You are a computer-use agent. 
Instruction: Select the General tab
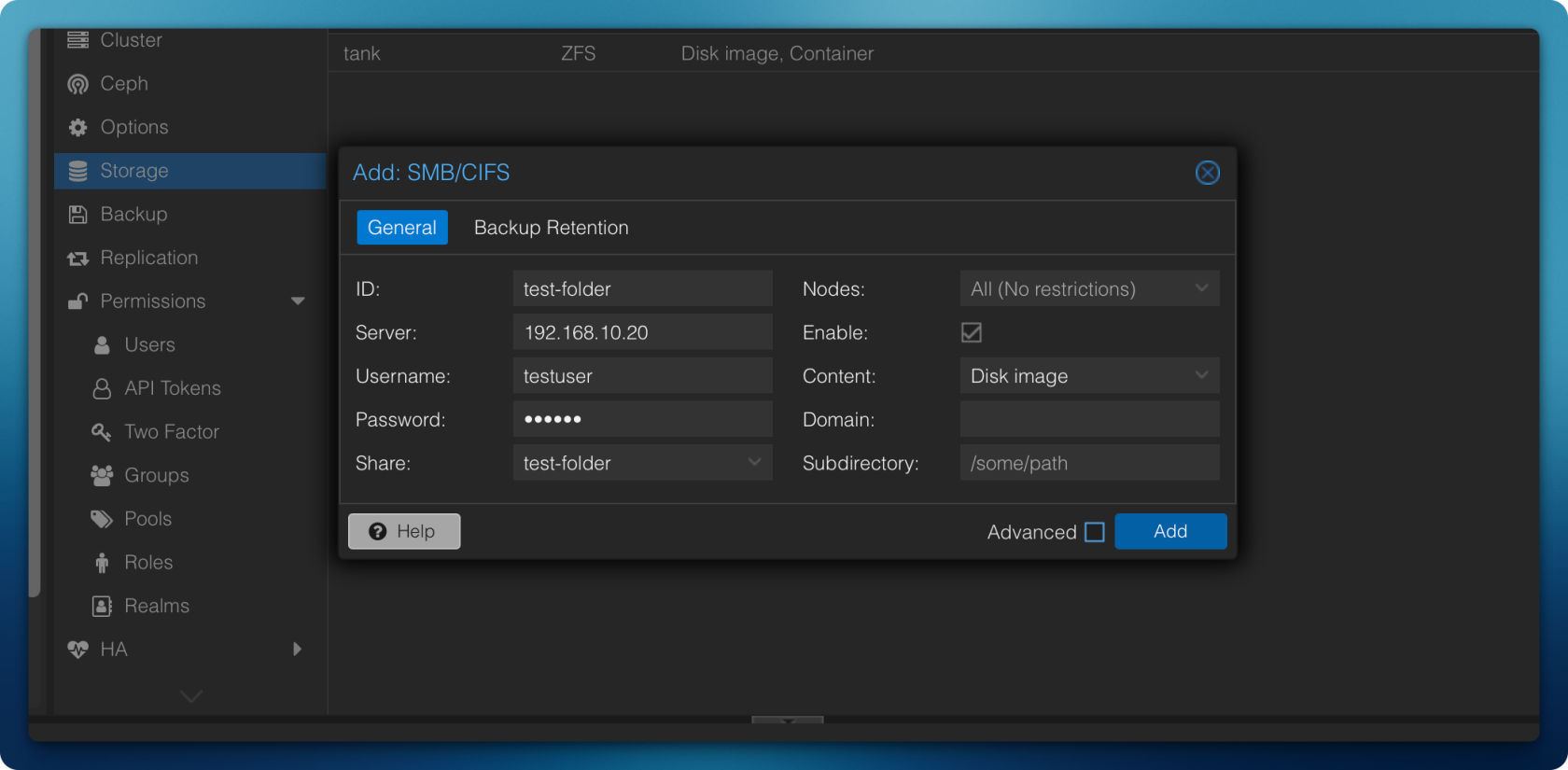(x=402, y=228)
